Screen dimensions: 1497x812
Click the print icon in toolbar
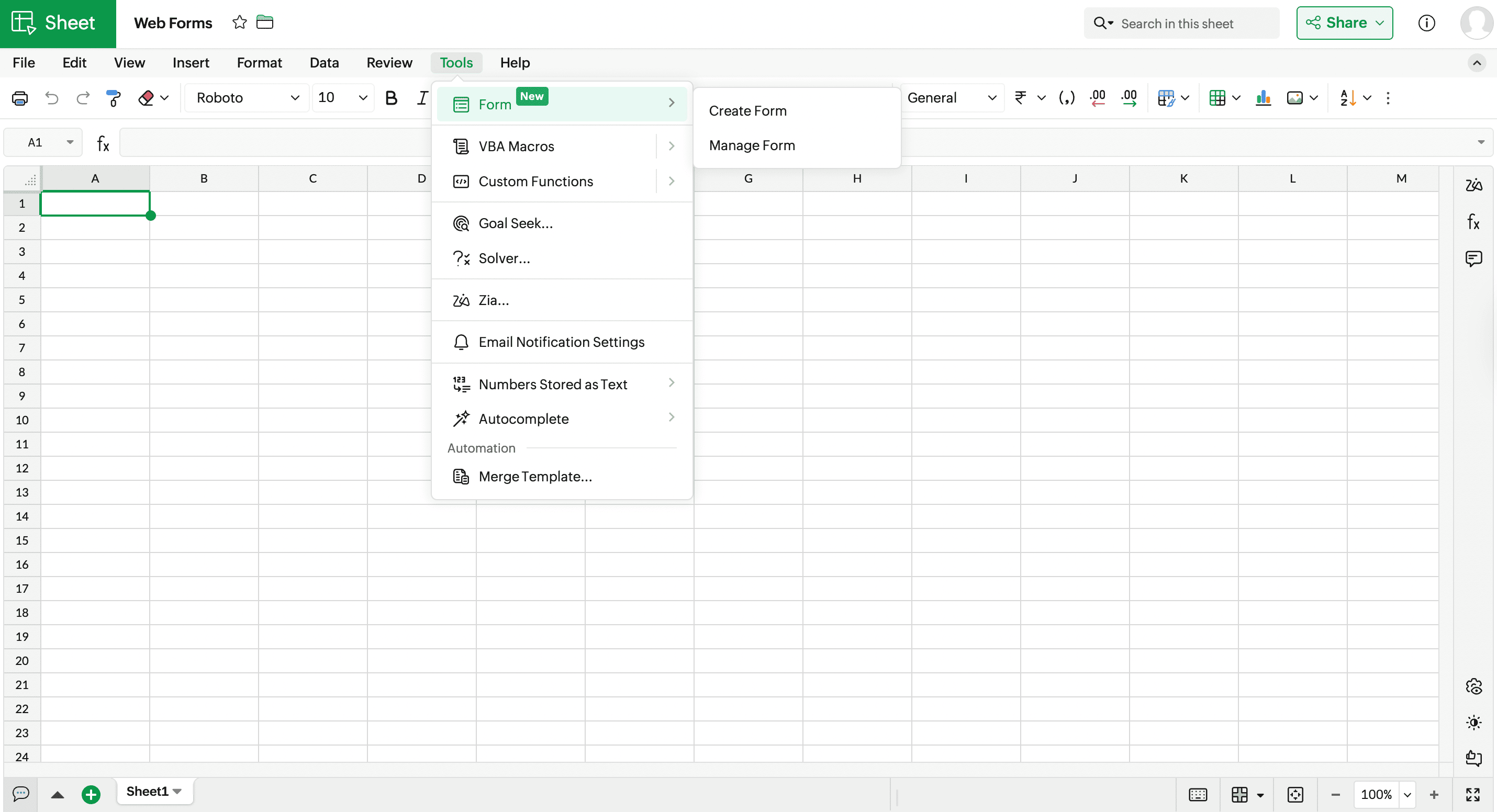[x=20, y=98]
